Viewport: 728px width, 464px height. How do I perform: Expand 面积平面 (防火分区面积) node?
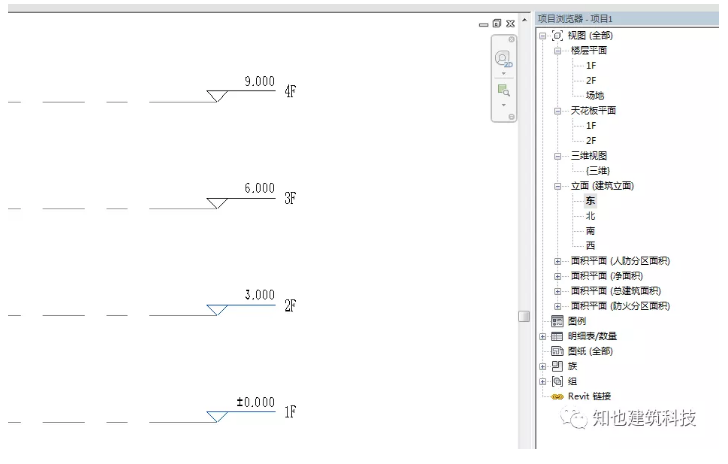click(x=558, y=307)
